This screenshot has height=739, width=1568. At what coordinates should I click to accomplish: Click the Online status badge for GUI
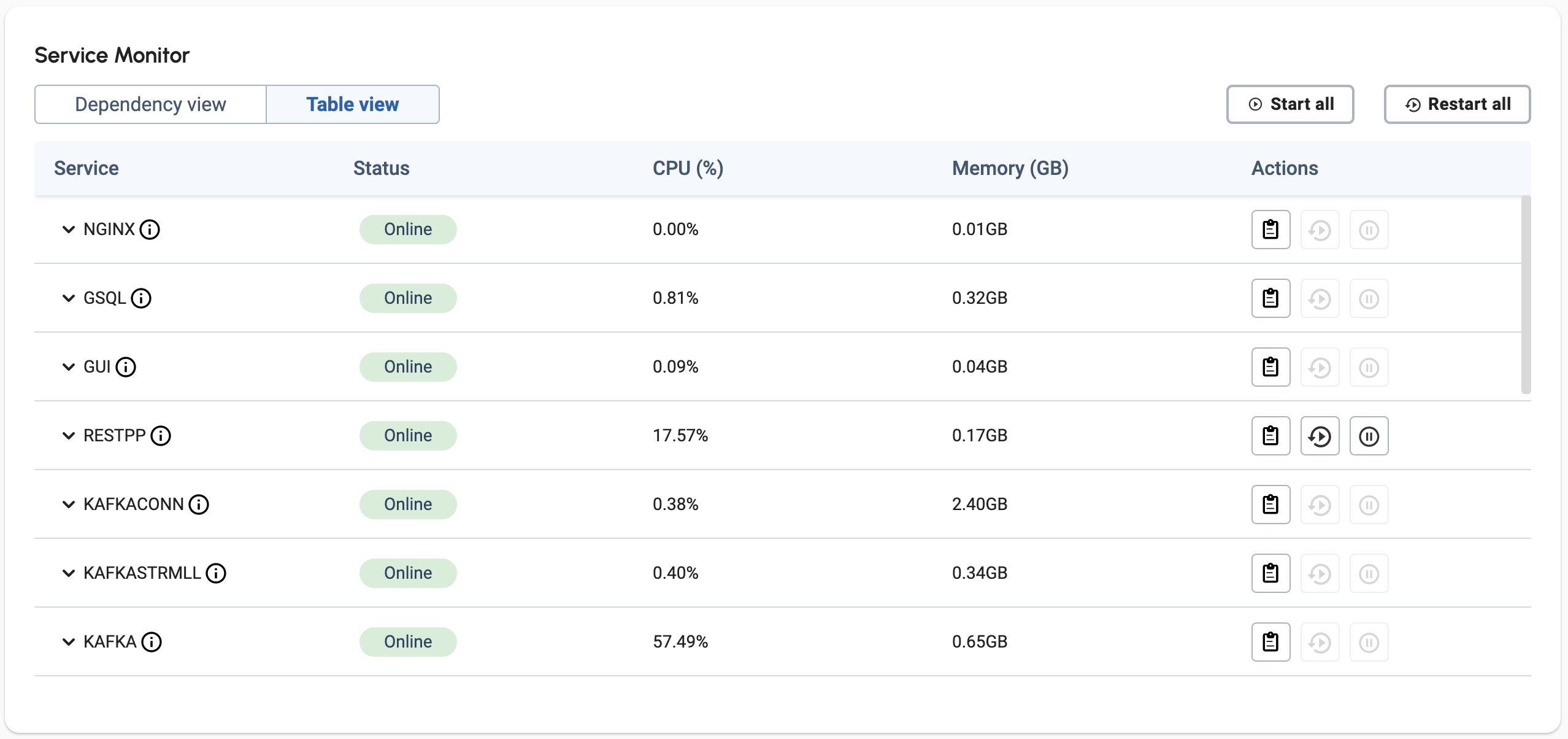[407, 366]
